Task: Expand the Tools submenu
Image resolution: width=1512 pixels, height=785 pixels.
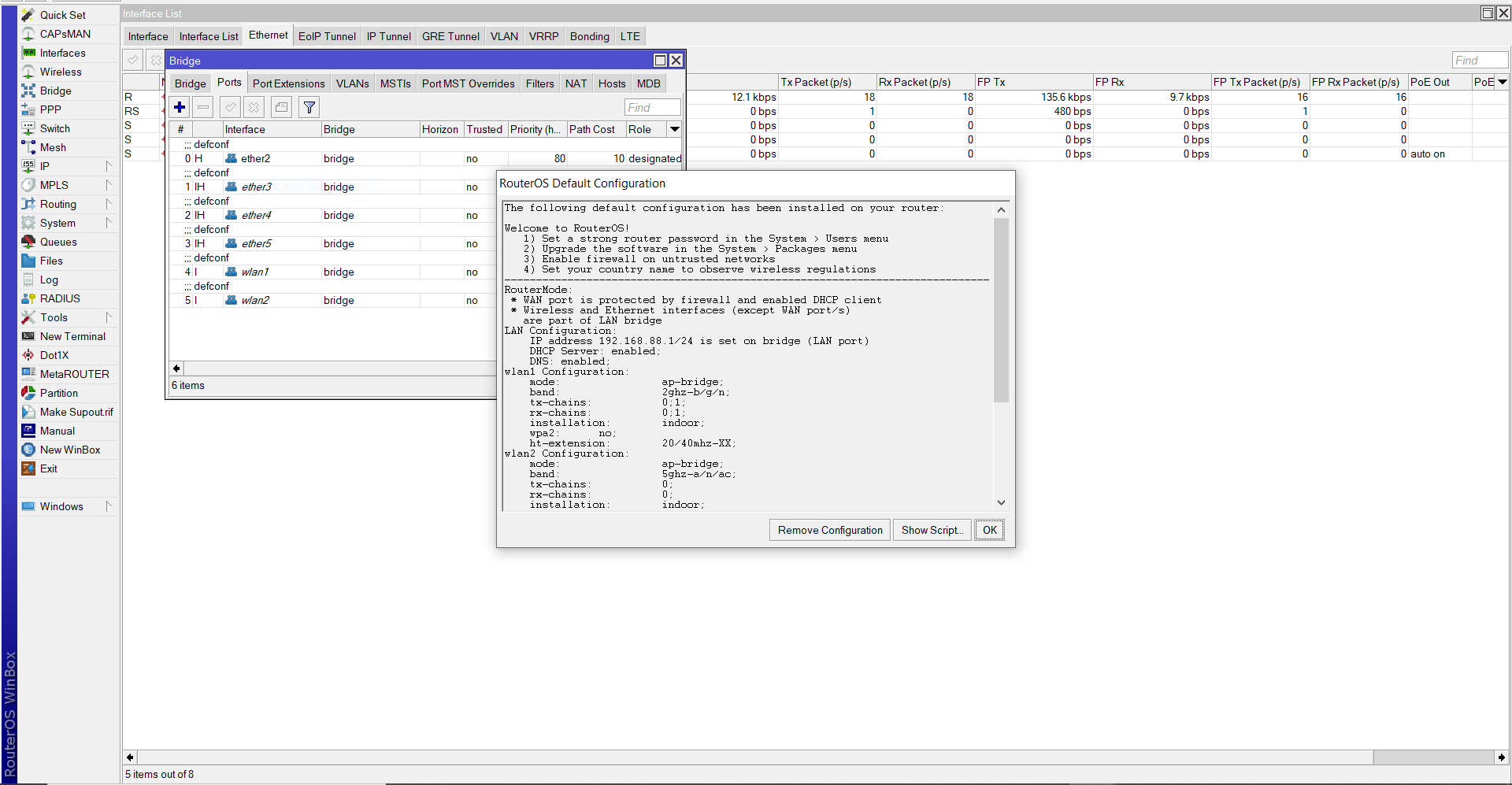Action: pyautogui.click(x=109, y=317)
